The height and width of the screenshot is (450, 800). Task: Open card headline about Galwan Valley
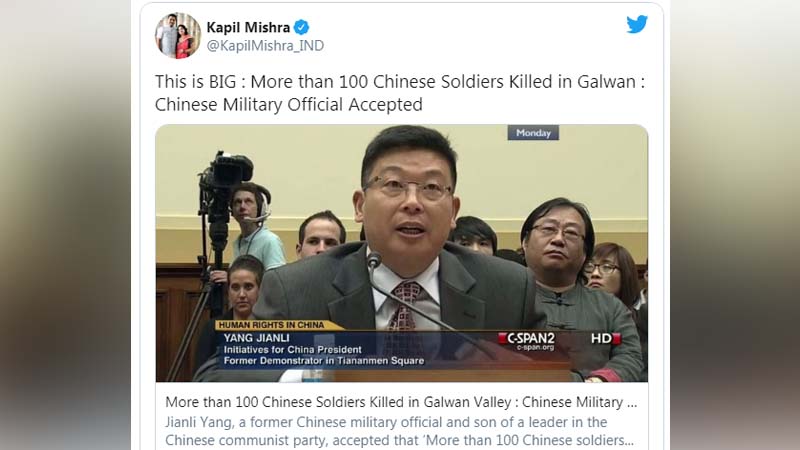click(x=401, y=402)
